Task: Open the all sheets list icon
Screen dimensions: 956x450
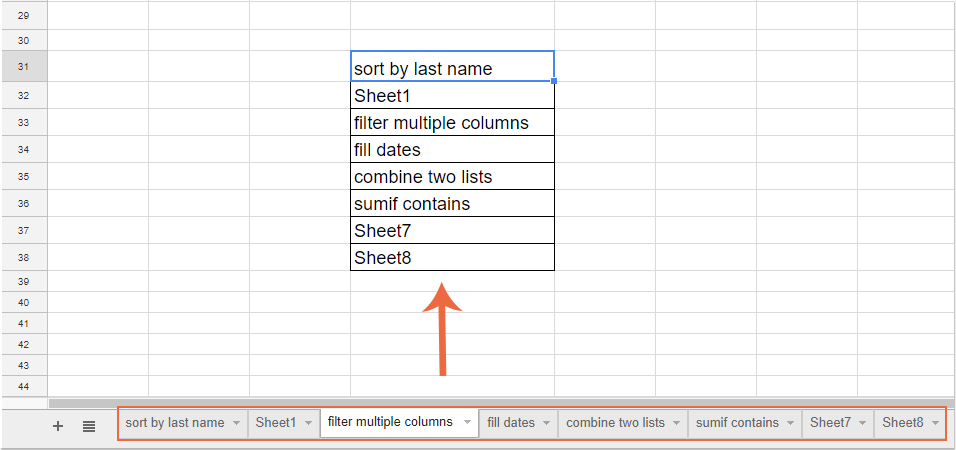Action: tap(89, 426)
